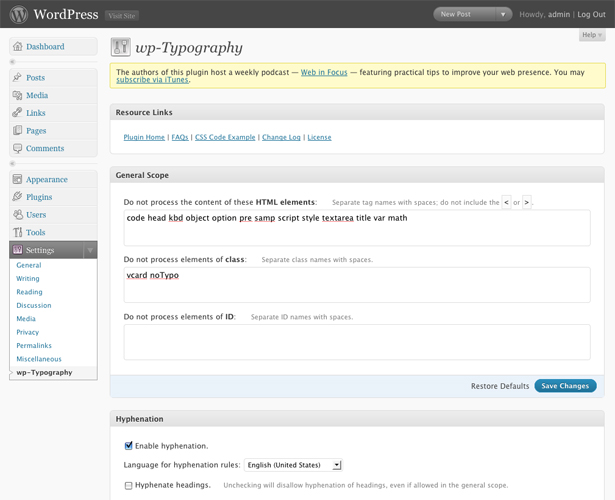Screen dimensions: 615x500
Task: Go to Miscellaneous settings submenu
Action: (39, 359)
